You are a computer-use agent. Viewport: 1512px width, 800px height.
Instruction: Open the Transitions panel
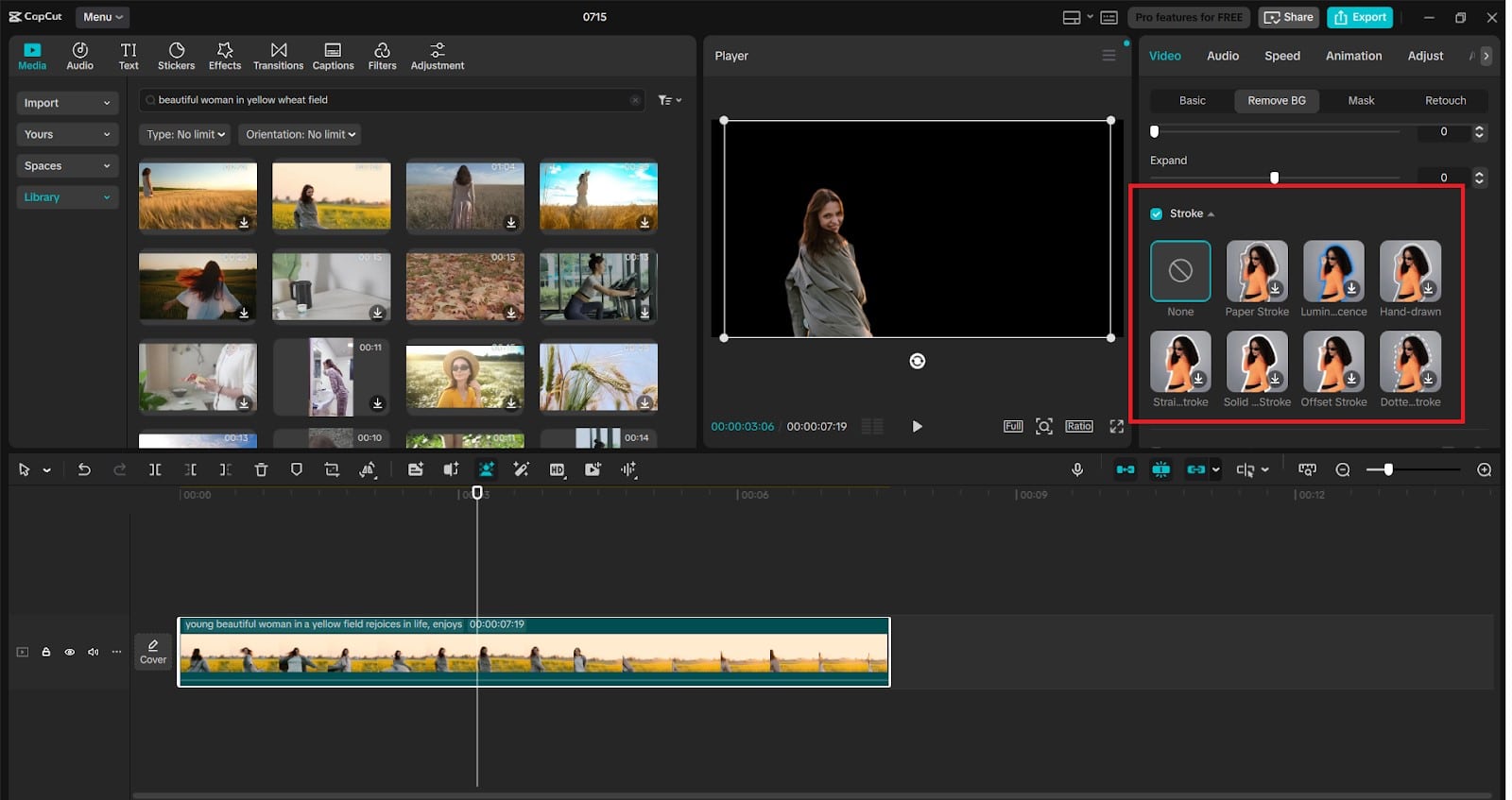point(278,56)
